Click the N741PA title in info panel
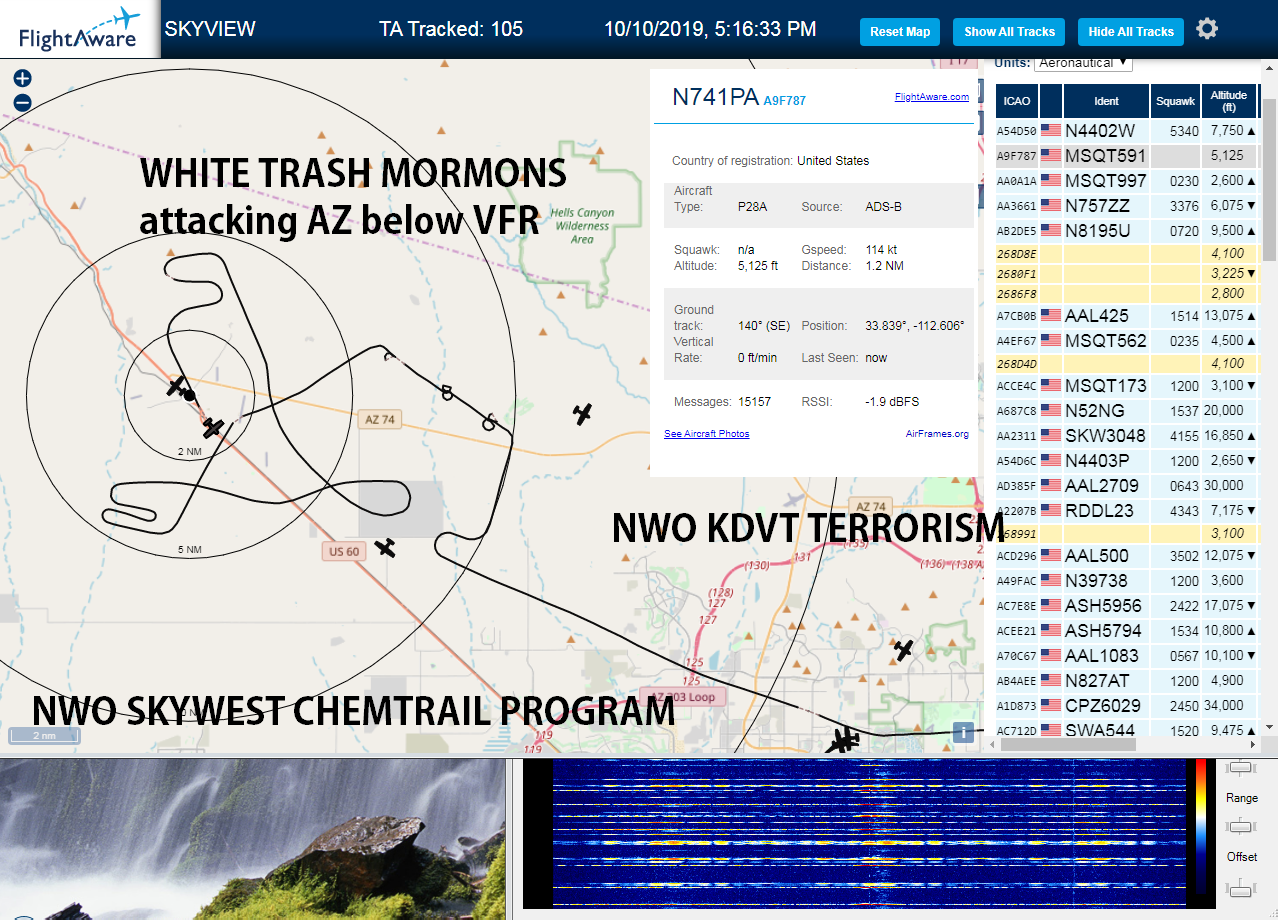This screenshot has height=920, width=1278. pos(715,97)
